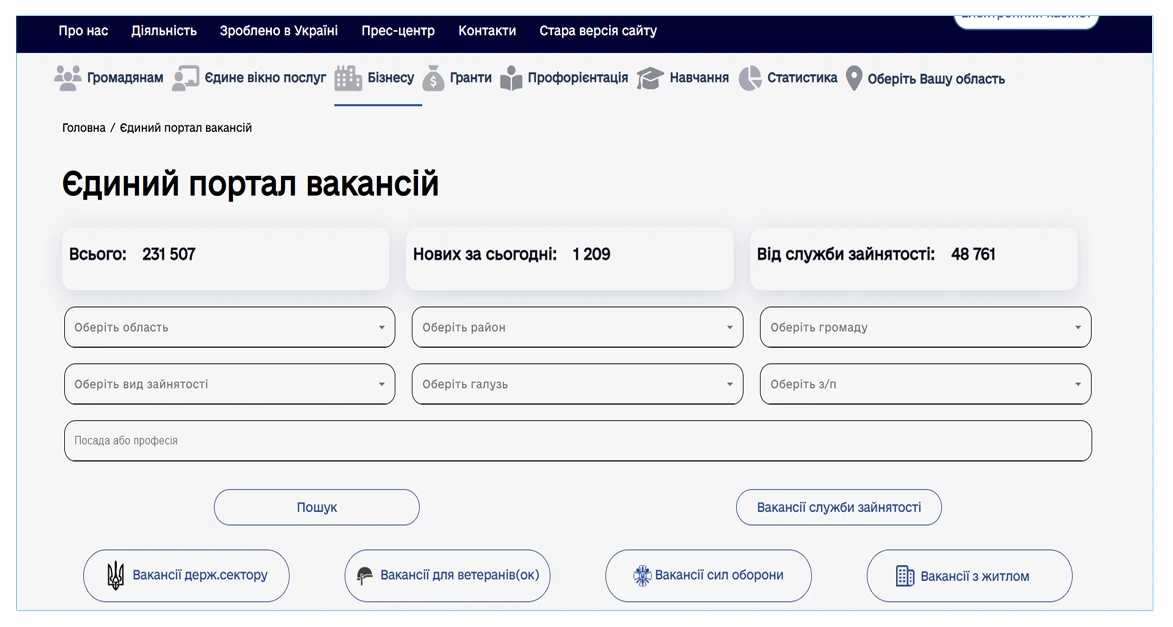1173x627 pixels.
Task: Click the Профорієнтація reader icon
Action: [x=511, y=78]
